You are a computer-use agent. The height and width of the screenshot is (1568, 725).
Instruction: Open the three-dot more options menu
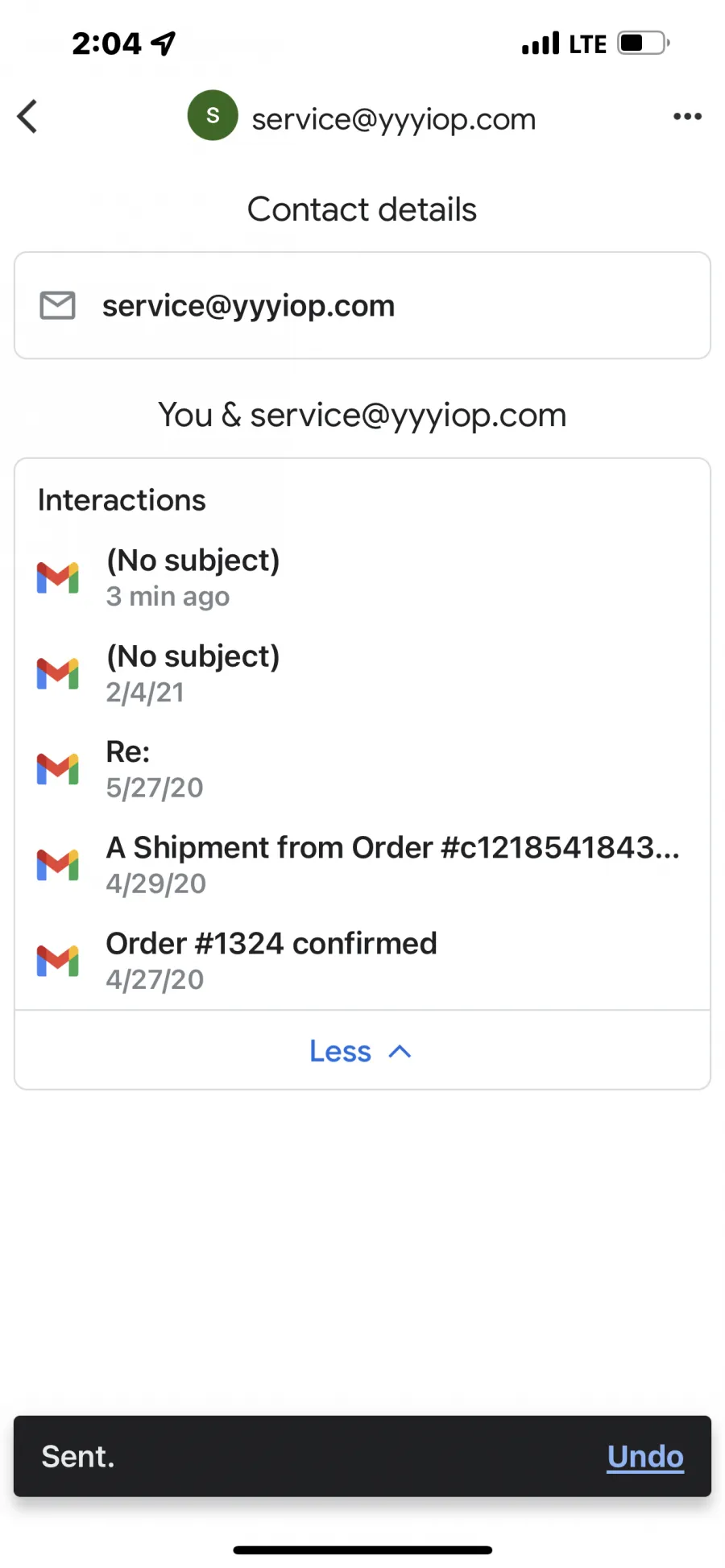(687, 117)
